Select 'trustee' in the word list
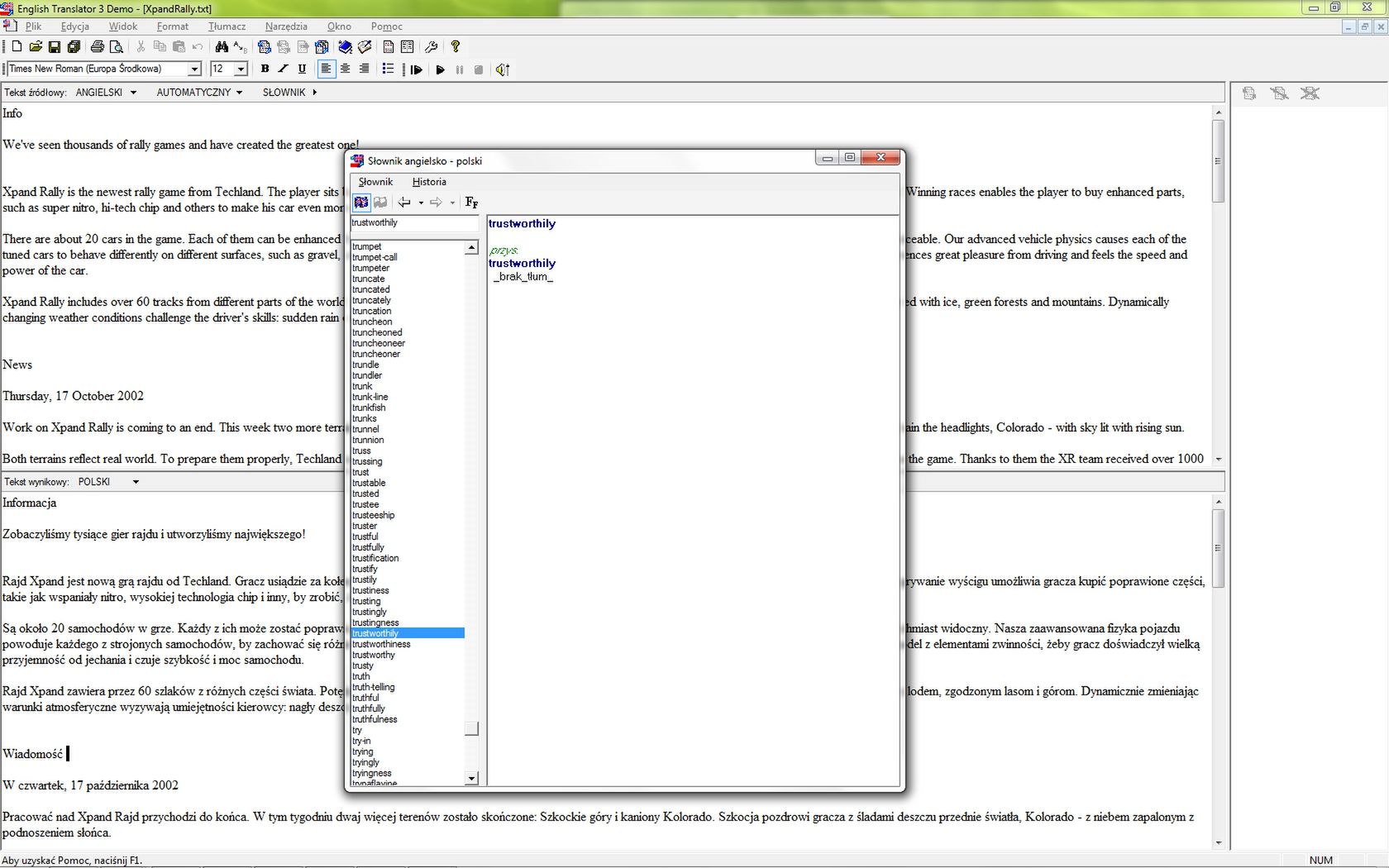1389x868 pixels. click(365, 504)
